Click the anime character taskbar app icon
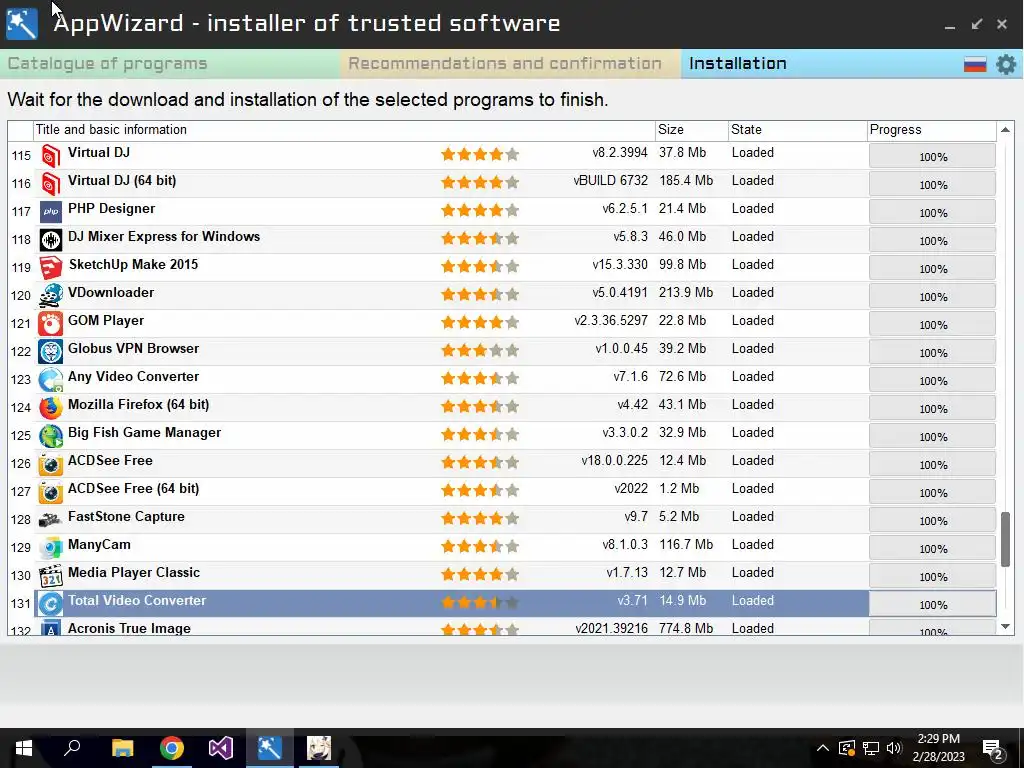The height and width of the screenshot is (768, 1024). (x=319, y=748)
